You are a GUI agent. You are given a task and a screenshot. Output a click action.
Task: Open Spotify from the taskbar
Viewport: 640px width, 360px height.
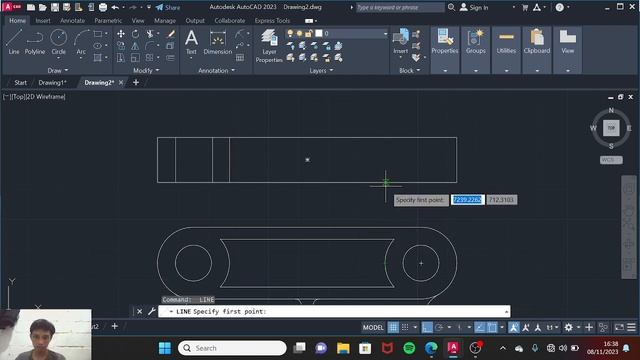409,348
